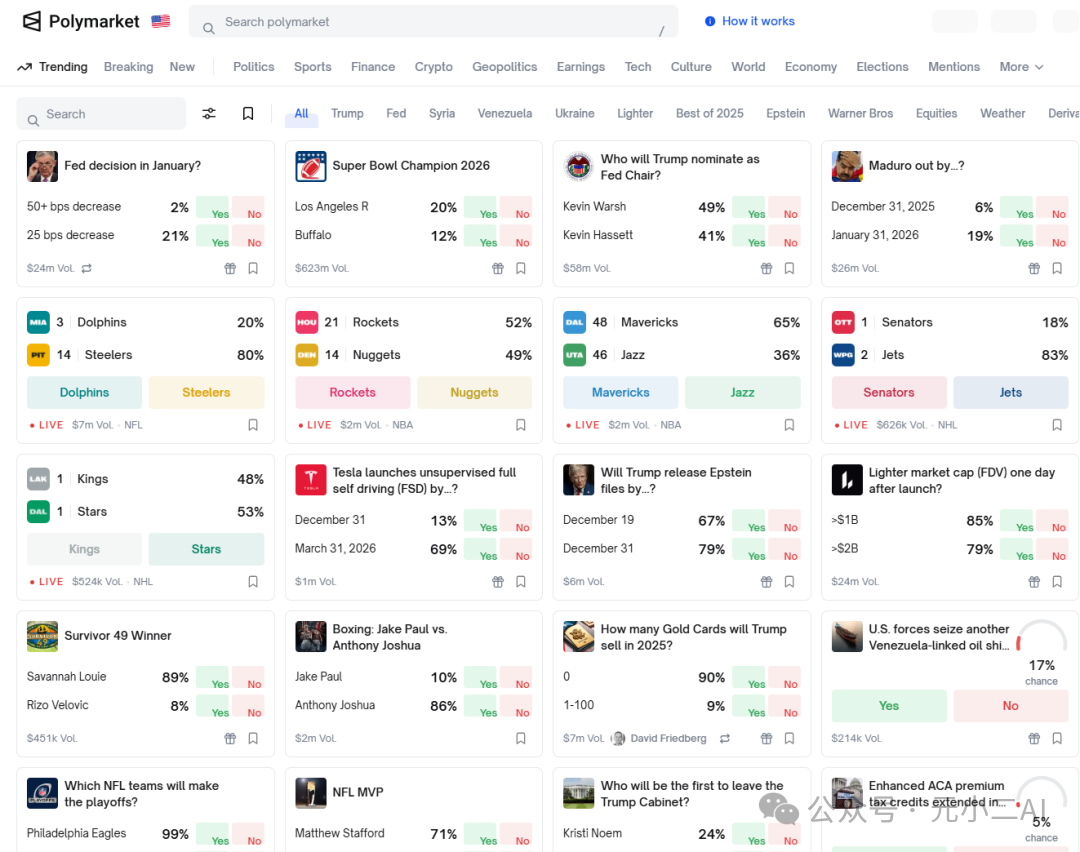Buy No on Buffalo Super Bowl

pyautogui.click(x=516, y=236)
